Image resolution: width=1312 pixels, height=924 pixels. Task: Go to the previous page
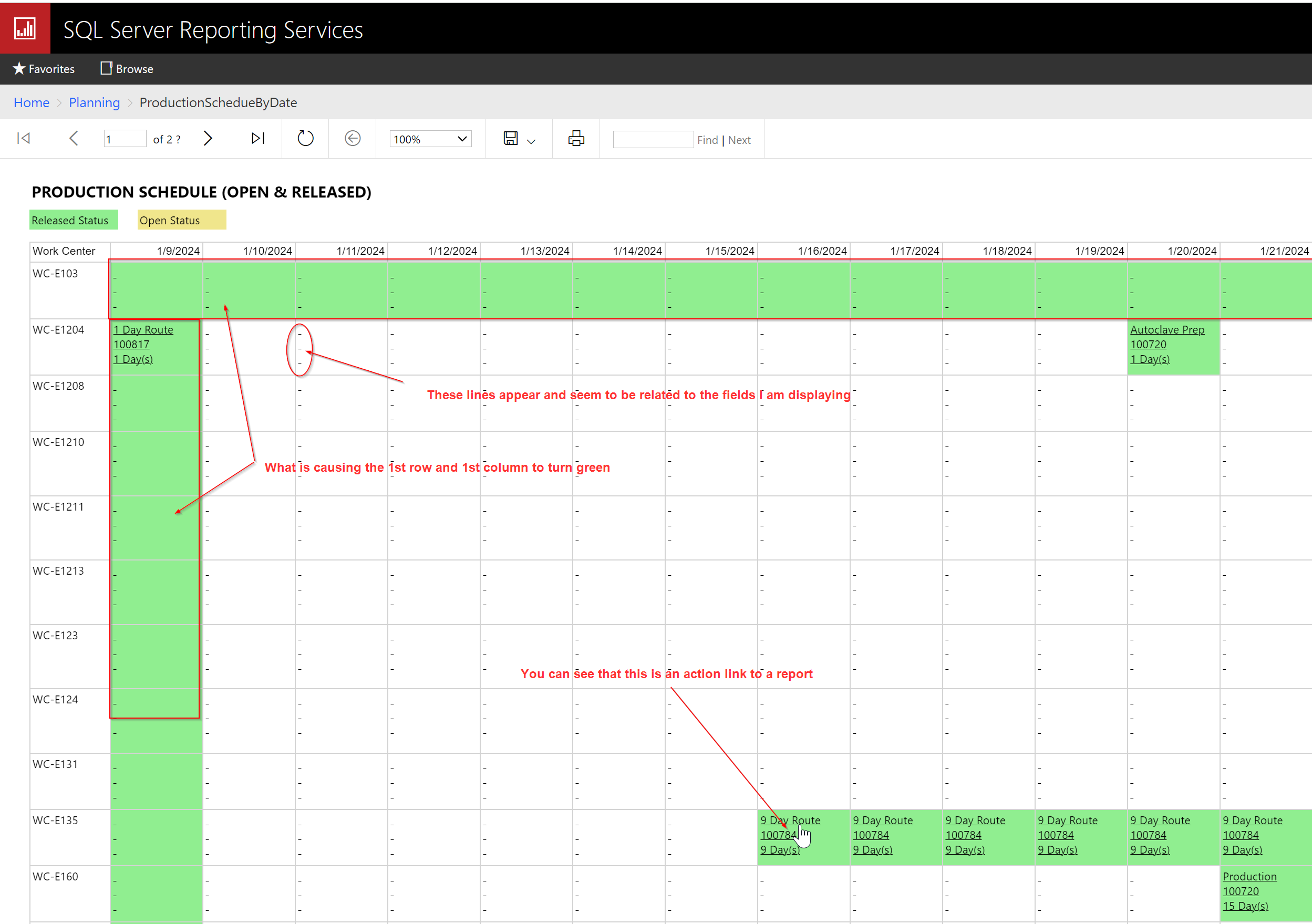[x=73, y=138]
